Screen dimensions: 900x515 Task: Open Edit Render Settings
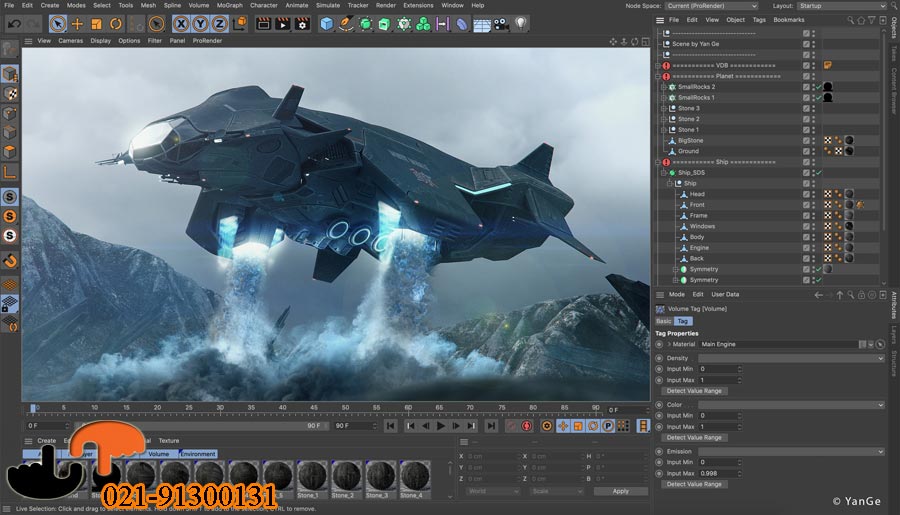coord(302,24)
